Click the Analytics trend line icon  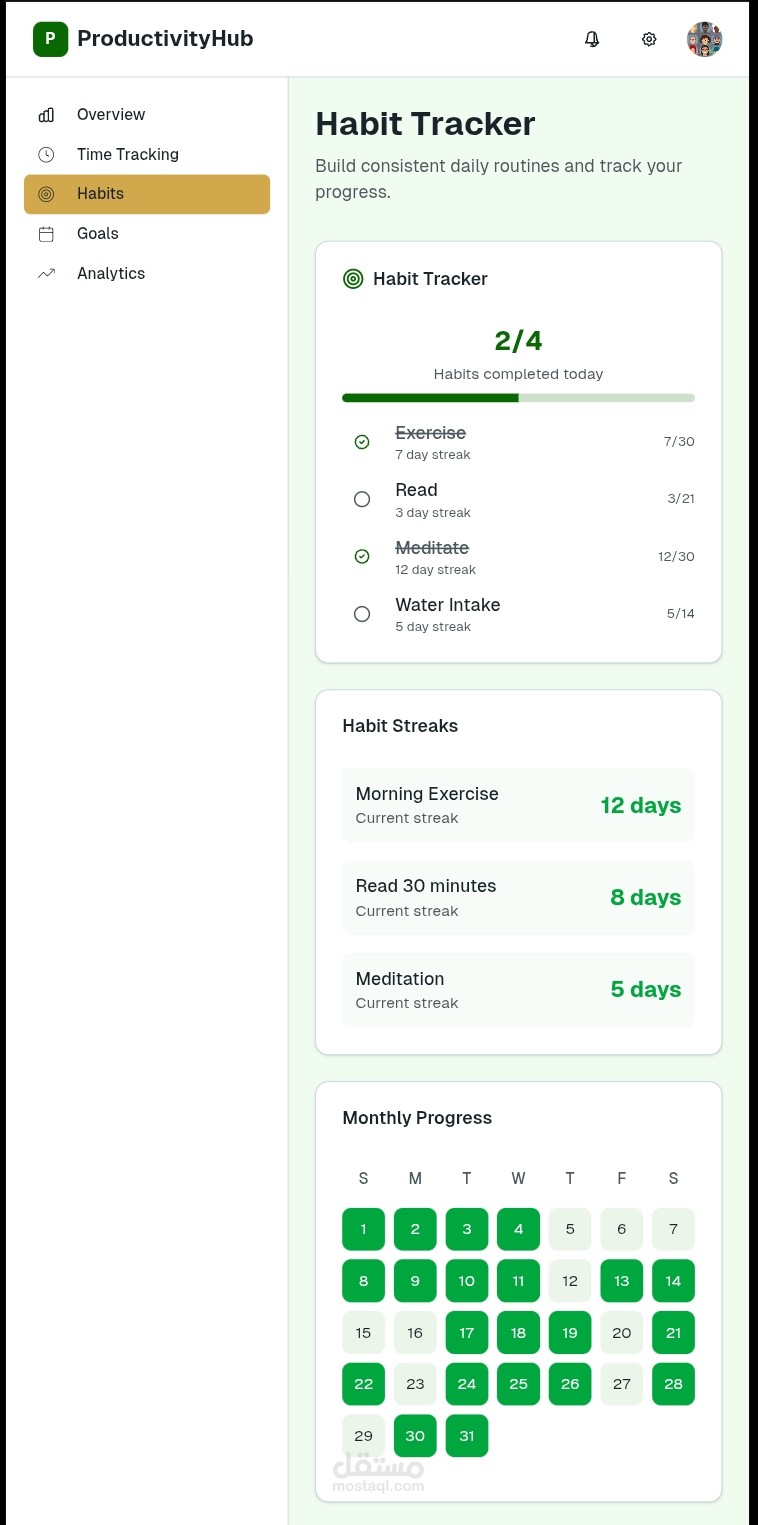[x=46, y=274]
